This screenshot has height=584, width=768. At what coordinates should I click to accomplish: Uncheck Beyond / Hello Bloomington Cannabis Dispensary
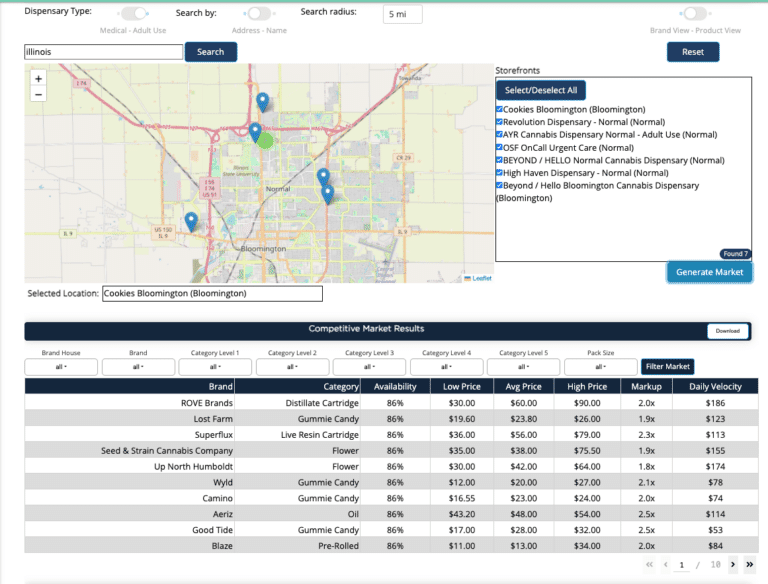499,186
